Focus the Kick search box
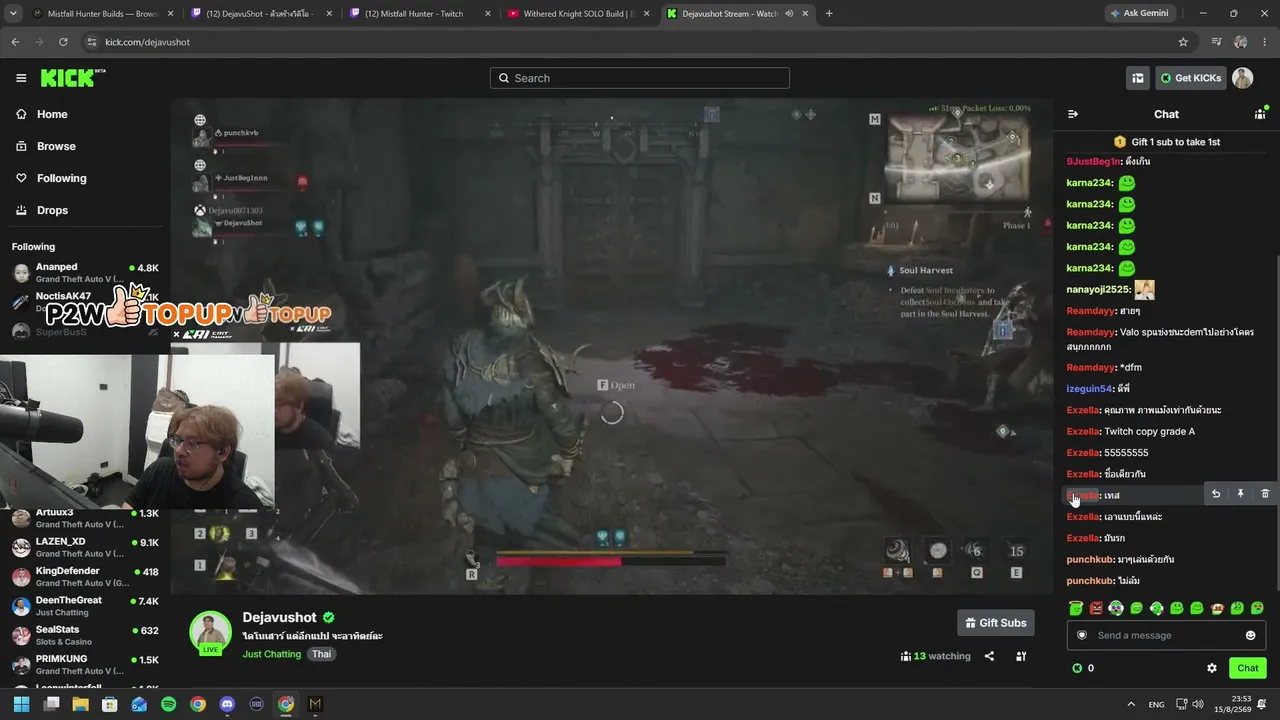 pyautogui.click(x=640, y=78)
